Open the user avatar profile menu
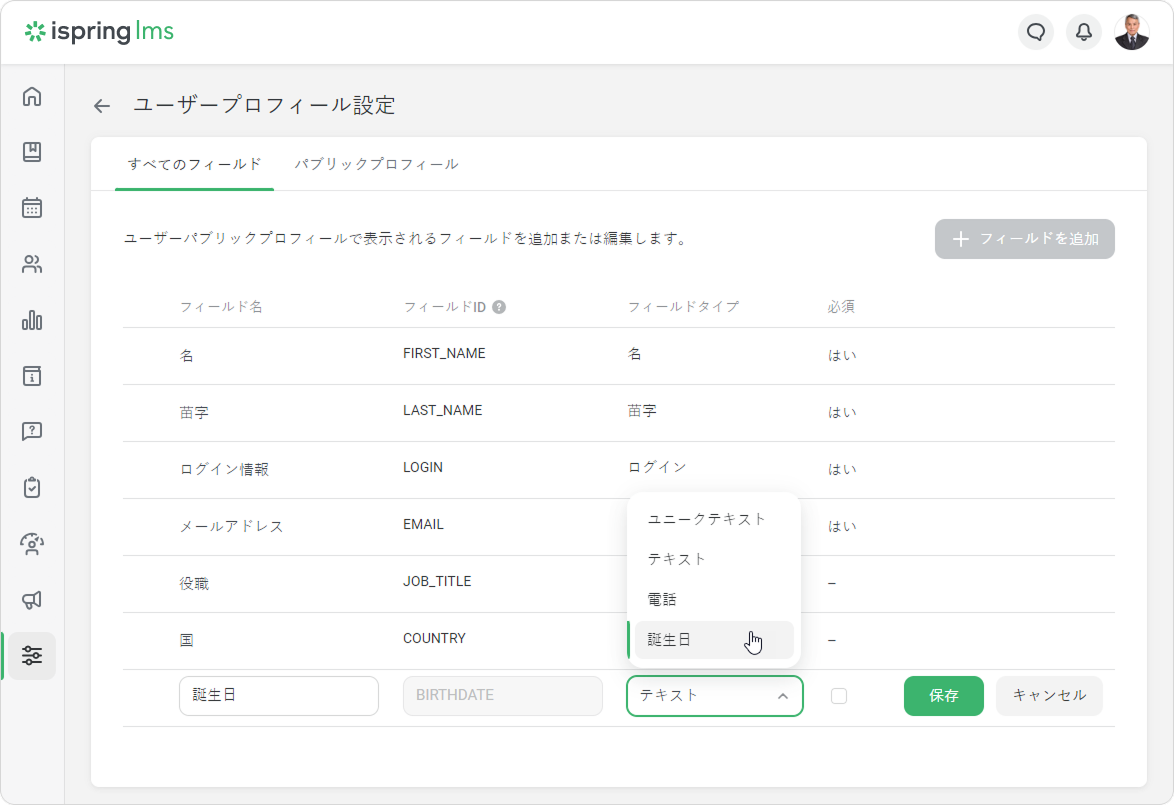 (x=1132, y=32)
